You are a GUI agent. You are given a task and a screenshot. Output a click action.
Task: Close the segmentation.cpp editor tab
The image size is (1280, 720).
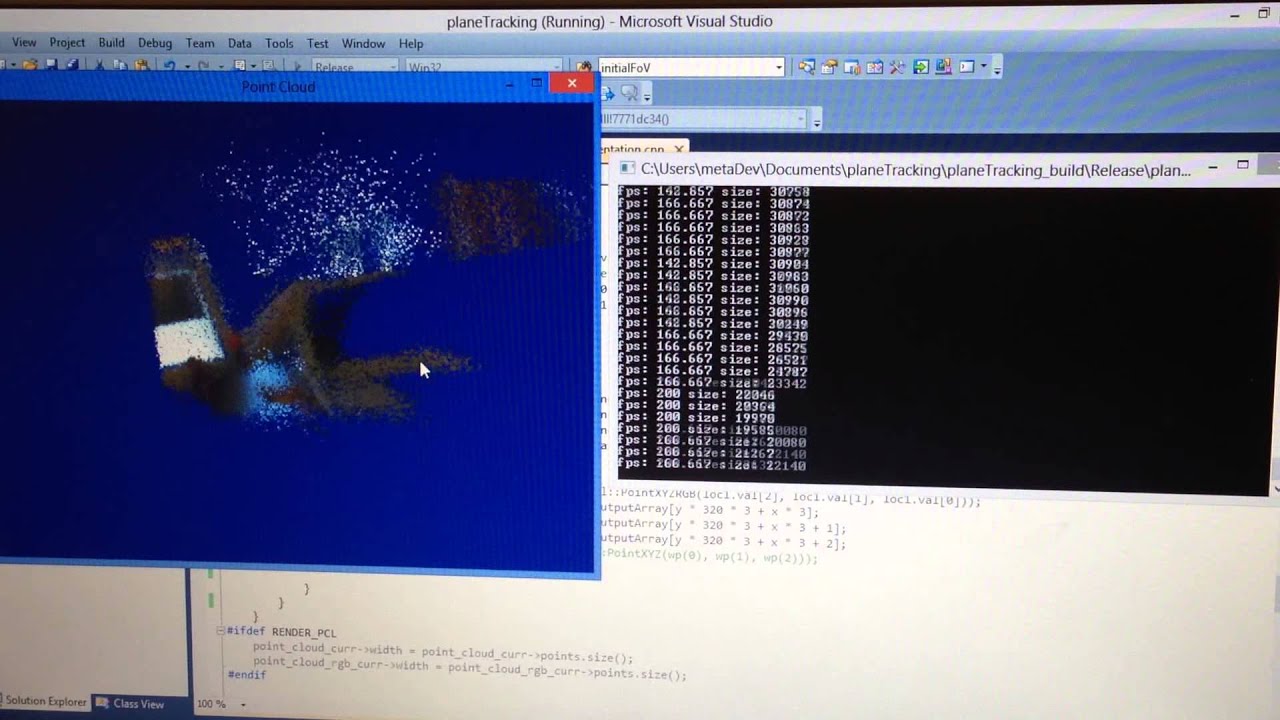point(679,149)
